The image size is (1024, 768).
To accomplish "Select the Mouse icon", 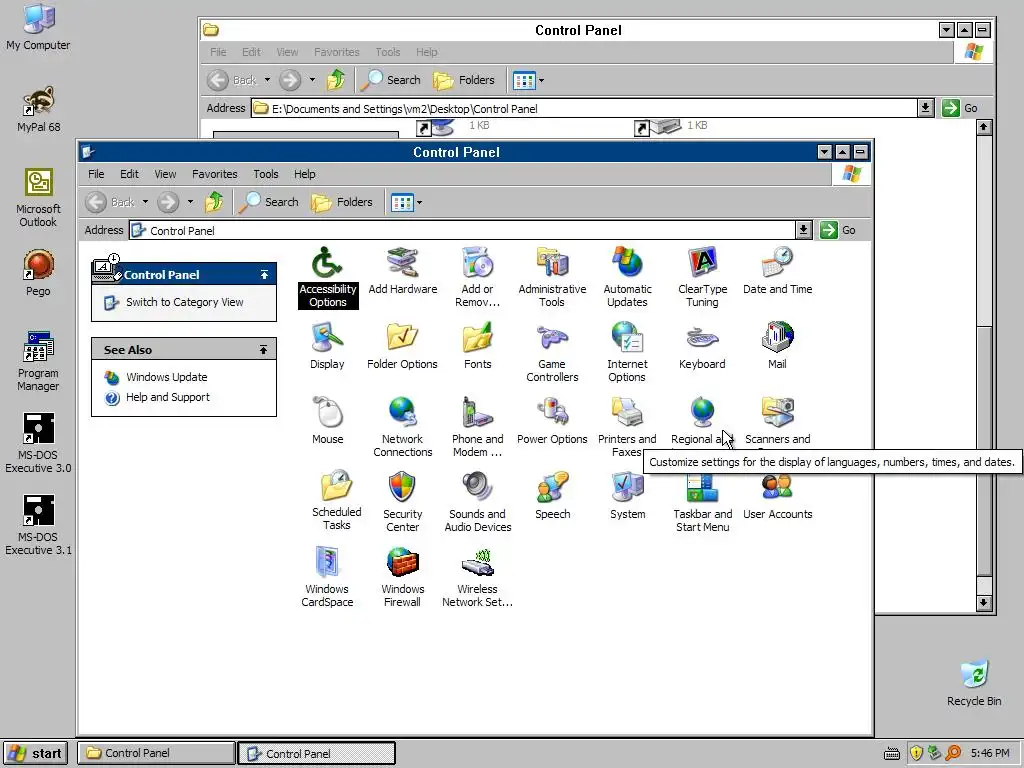I will click(327, 421).
